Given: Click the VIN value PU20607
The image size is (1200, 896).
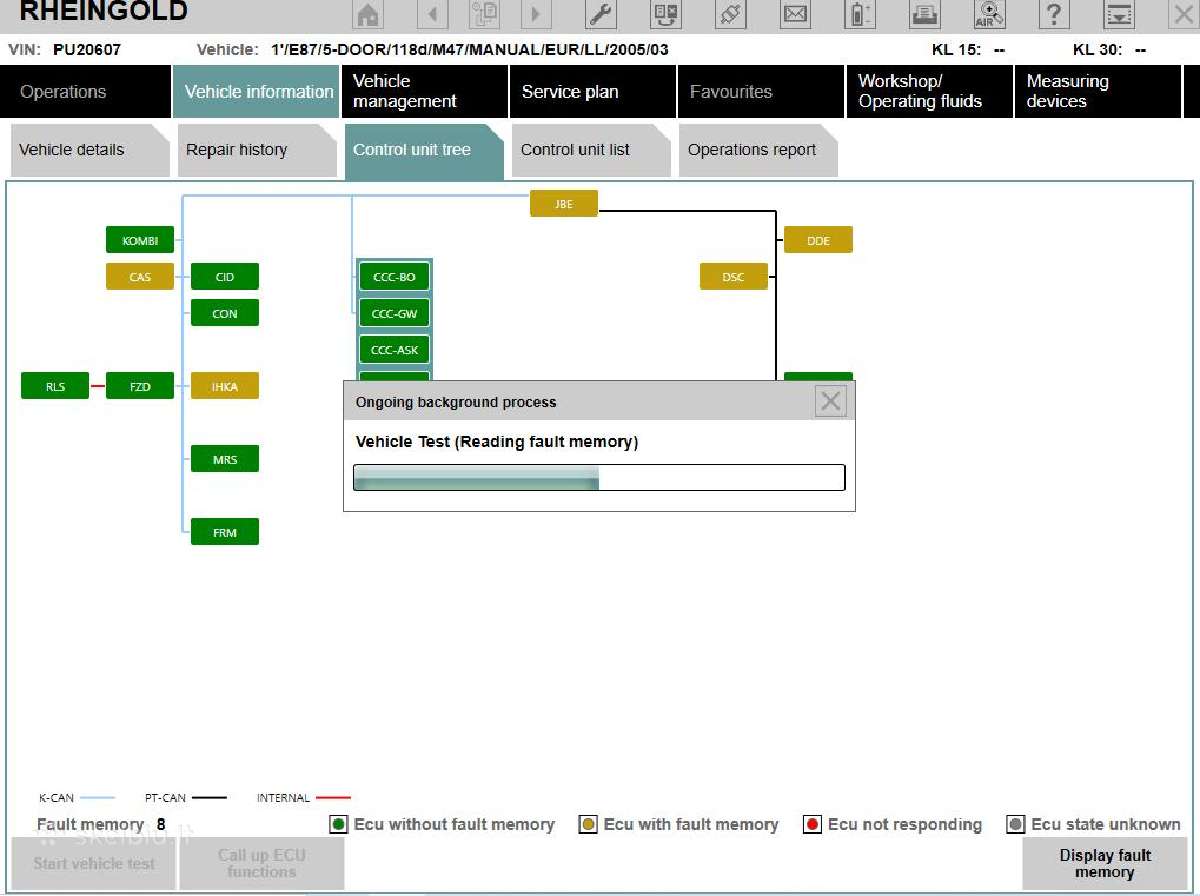Looking at the screenshot, I should click(87, 49).
